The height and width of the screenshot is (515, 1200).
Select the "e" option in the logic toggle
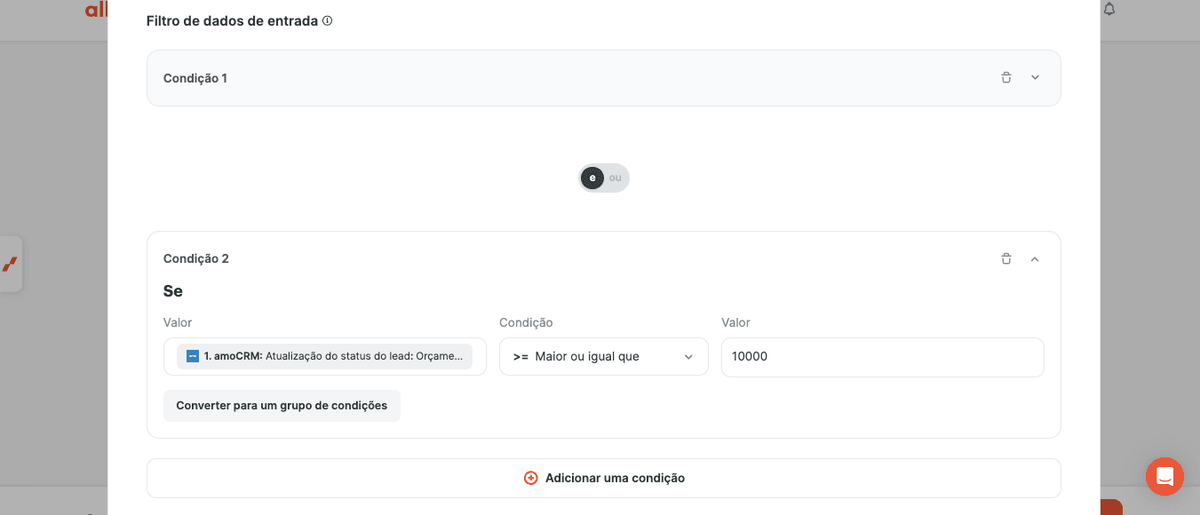pyautogui.click(x=593, y=178)
